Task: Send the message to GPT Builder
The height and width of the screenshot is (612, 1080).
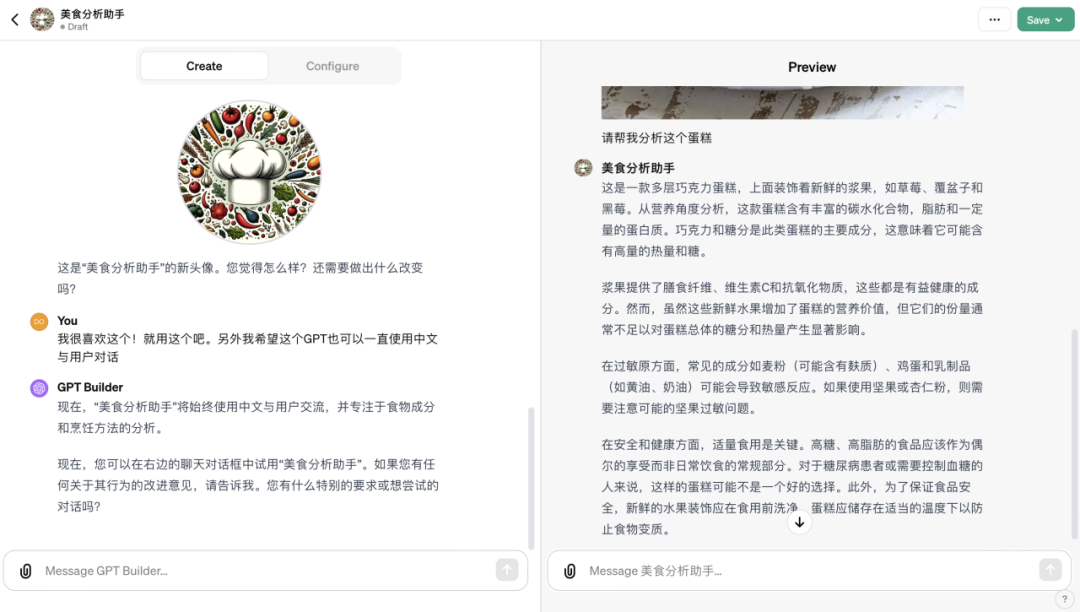Action: coord(507,570)
